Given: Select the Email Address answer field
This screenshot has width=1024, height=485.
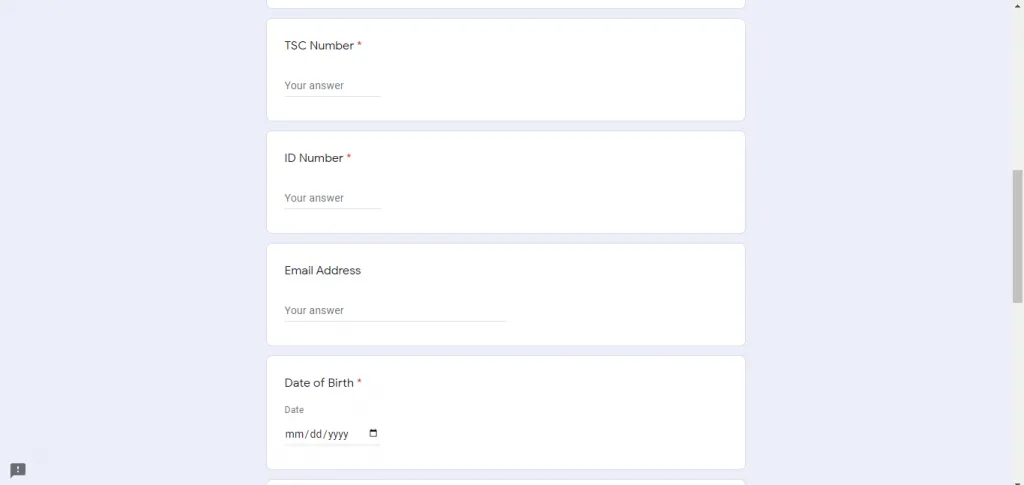Looking at the screenshot, I should [x=394, y=311].
